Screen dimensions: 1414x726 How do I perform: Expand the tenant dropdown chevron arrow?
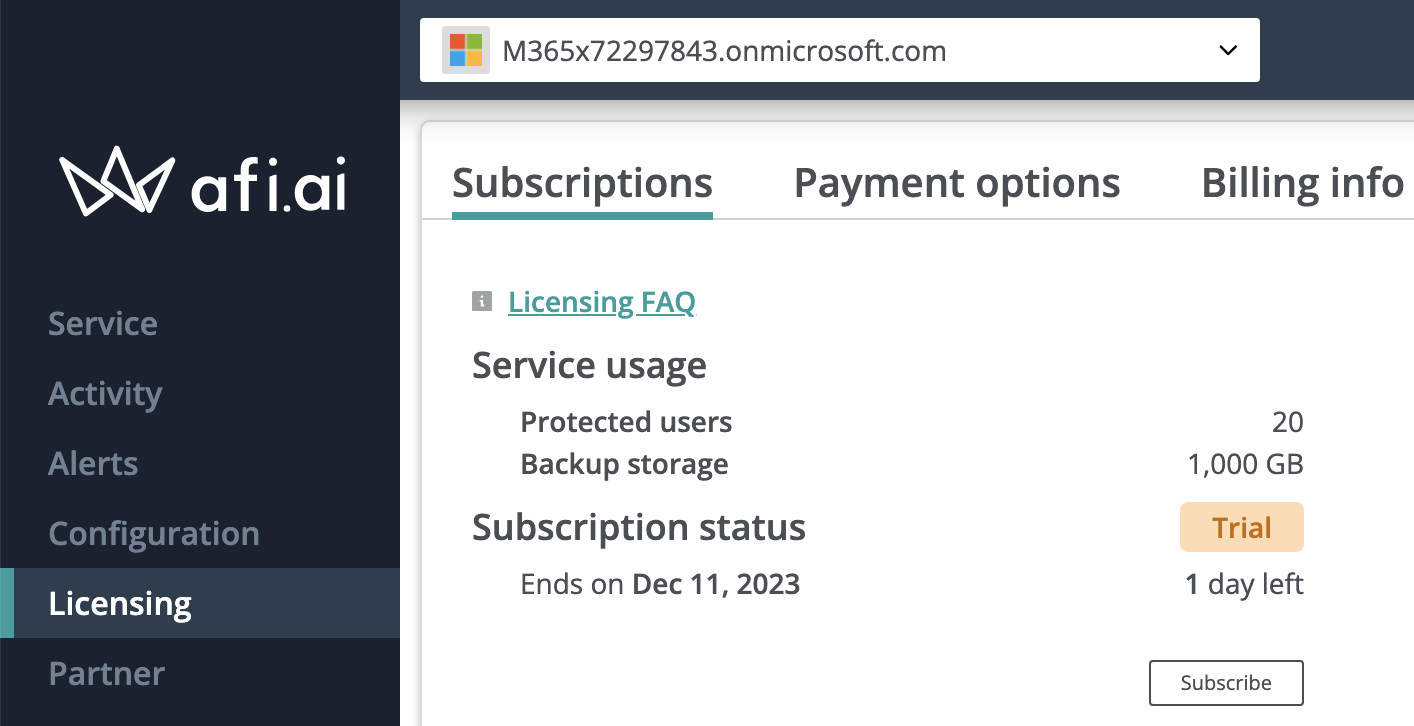click(1229, 50)
